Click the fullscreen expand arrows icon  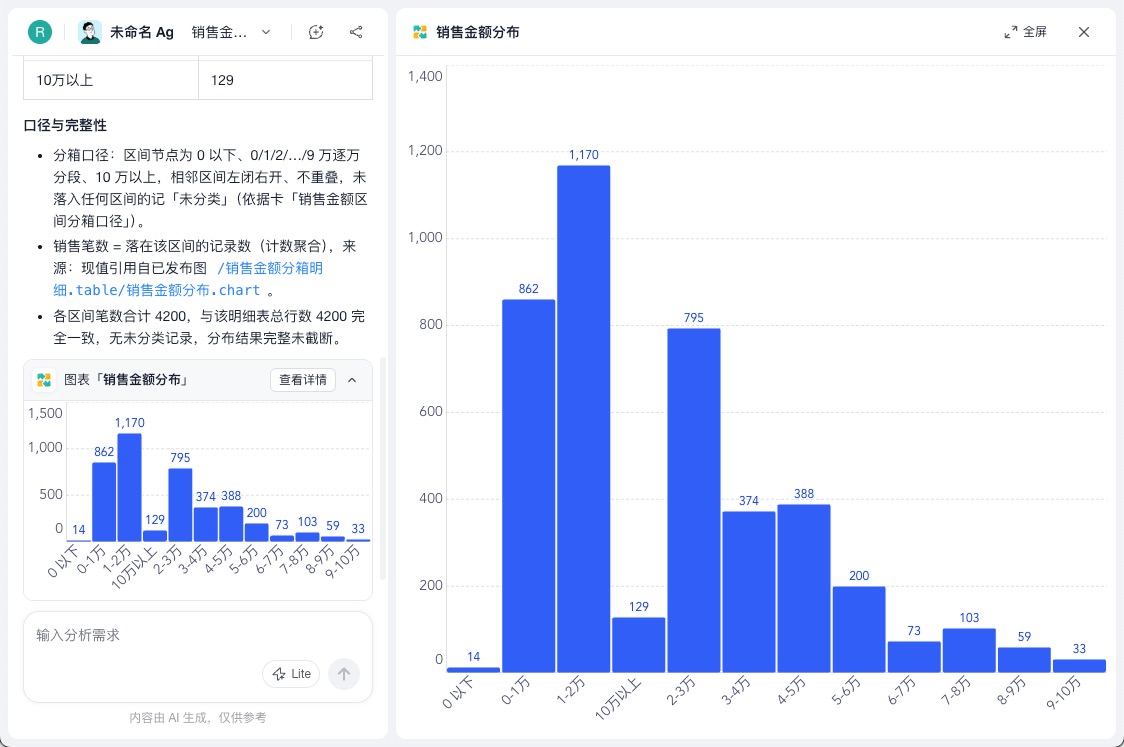tap(1011, 32)
